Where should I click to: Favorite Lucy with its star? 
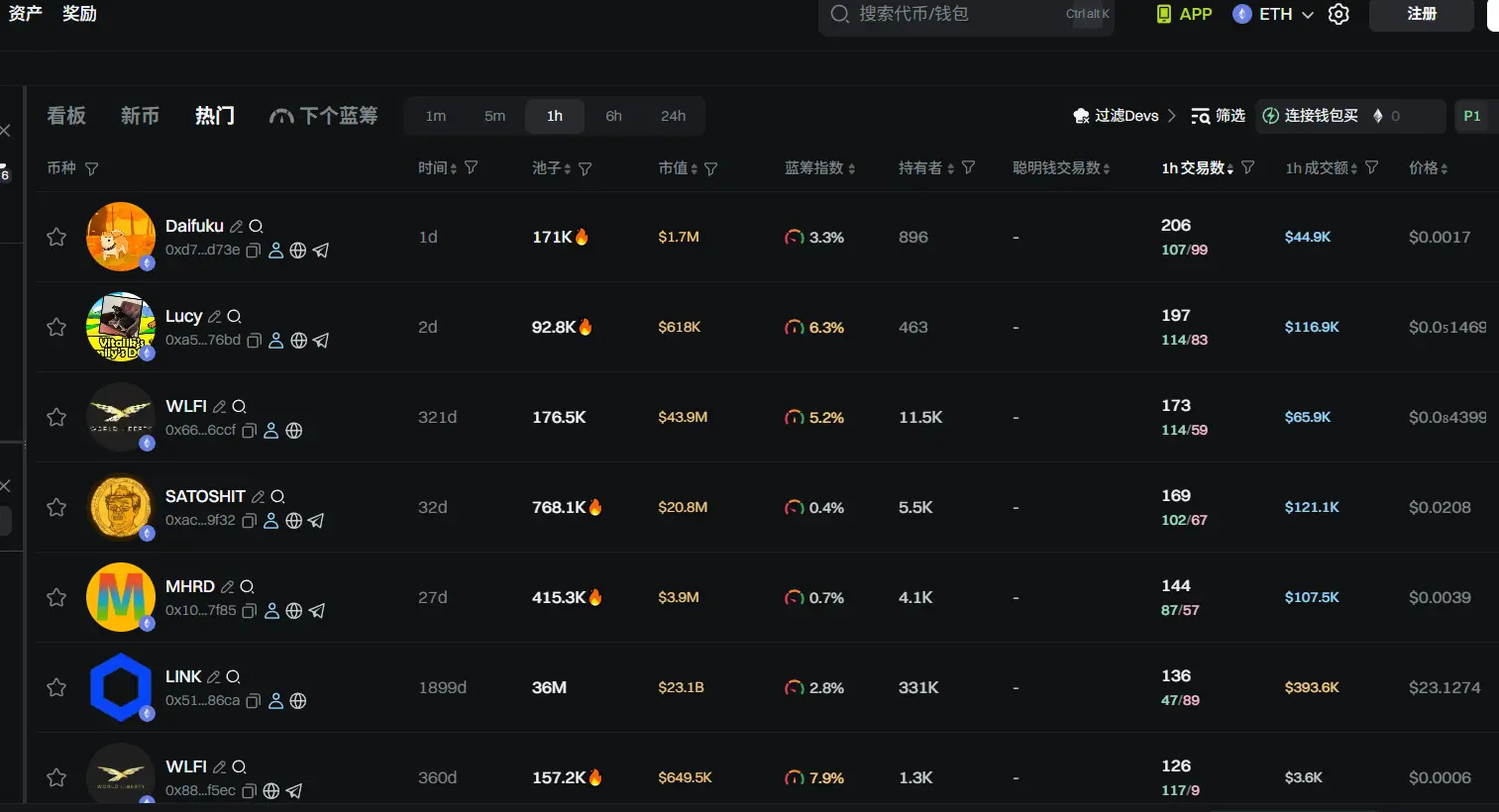tap(56, 327)
